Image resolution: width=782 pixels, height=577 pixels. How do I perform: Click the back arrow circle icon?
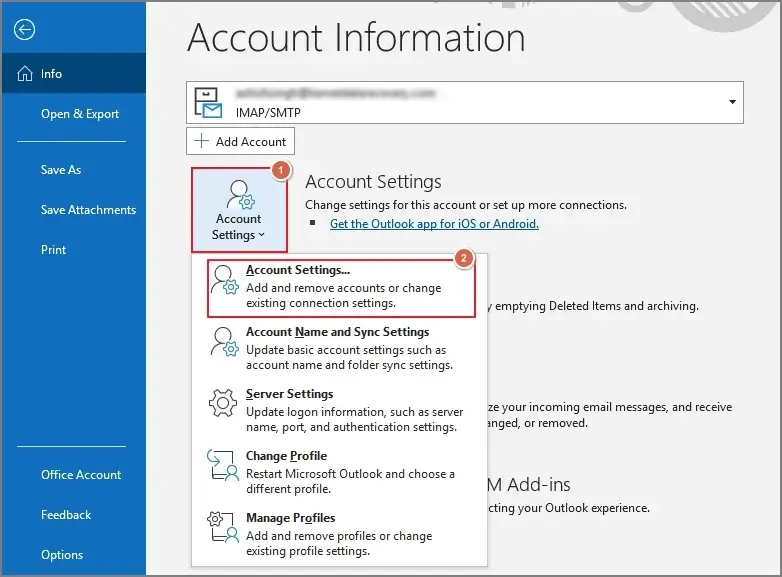click(24, 29)
